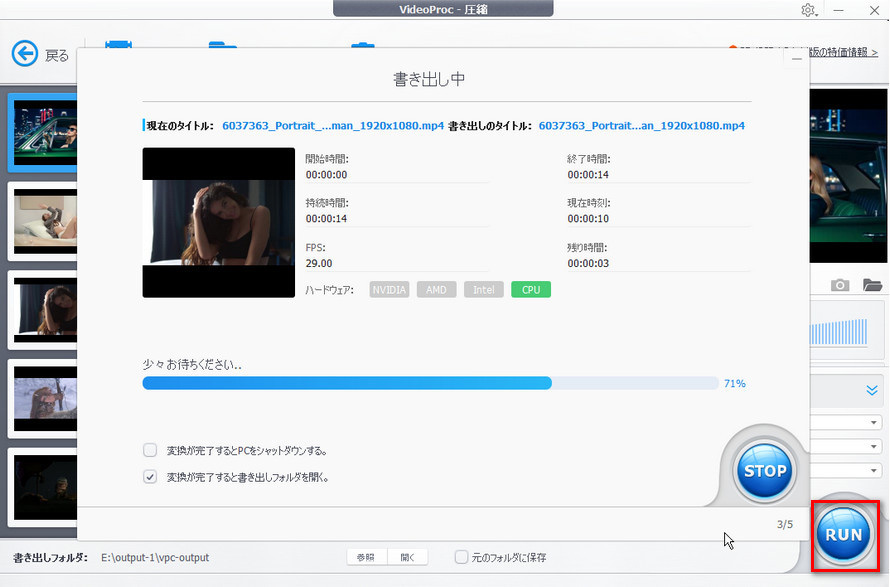Enable 元のフォルダに保存 checkbox
Viewport: 890px width, 587px height.
pos(461,558)
